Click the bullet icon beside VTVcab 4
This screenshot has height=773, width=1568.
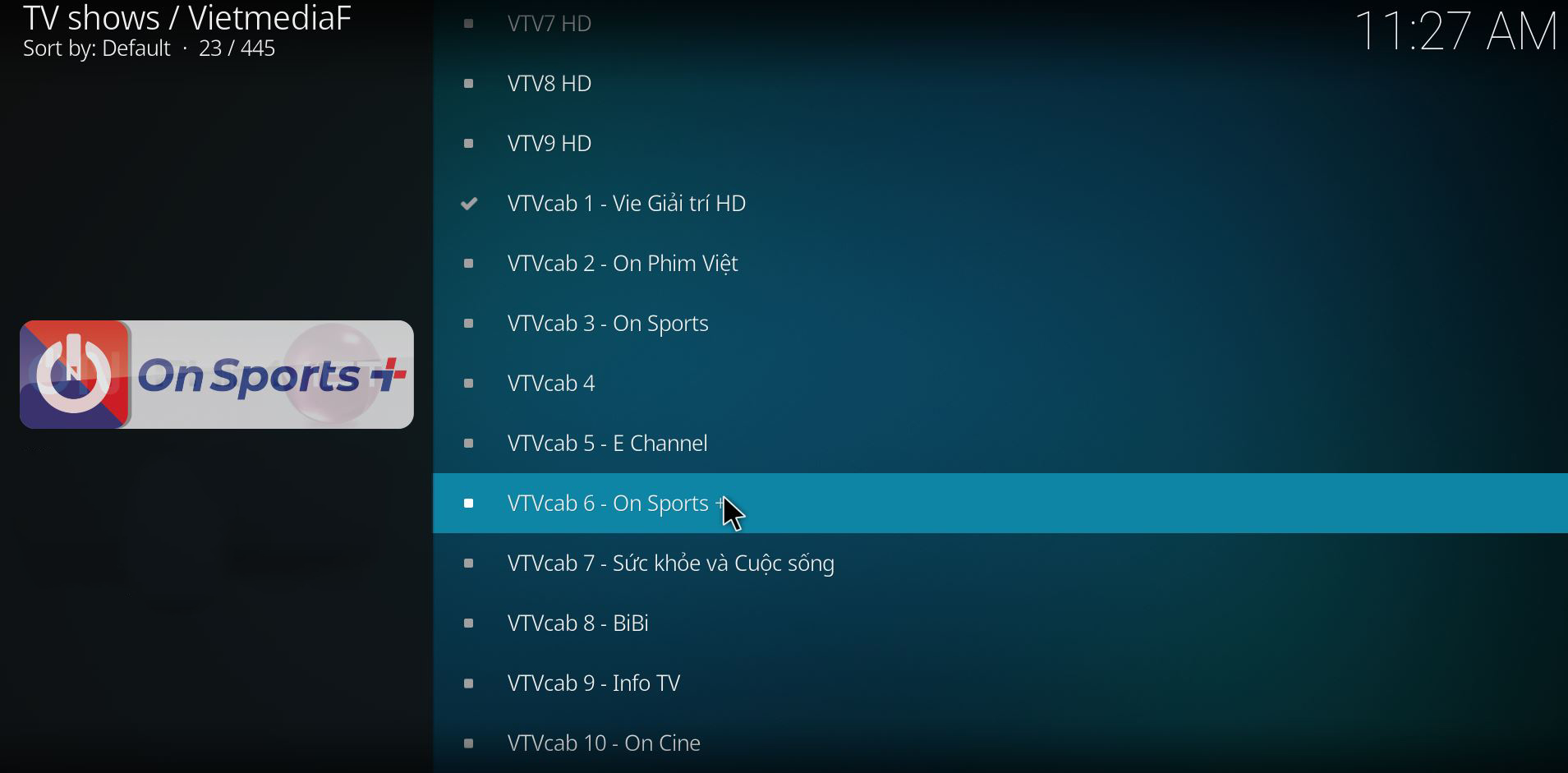469,384
